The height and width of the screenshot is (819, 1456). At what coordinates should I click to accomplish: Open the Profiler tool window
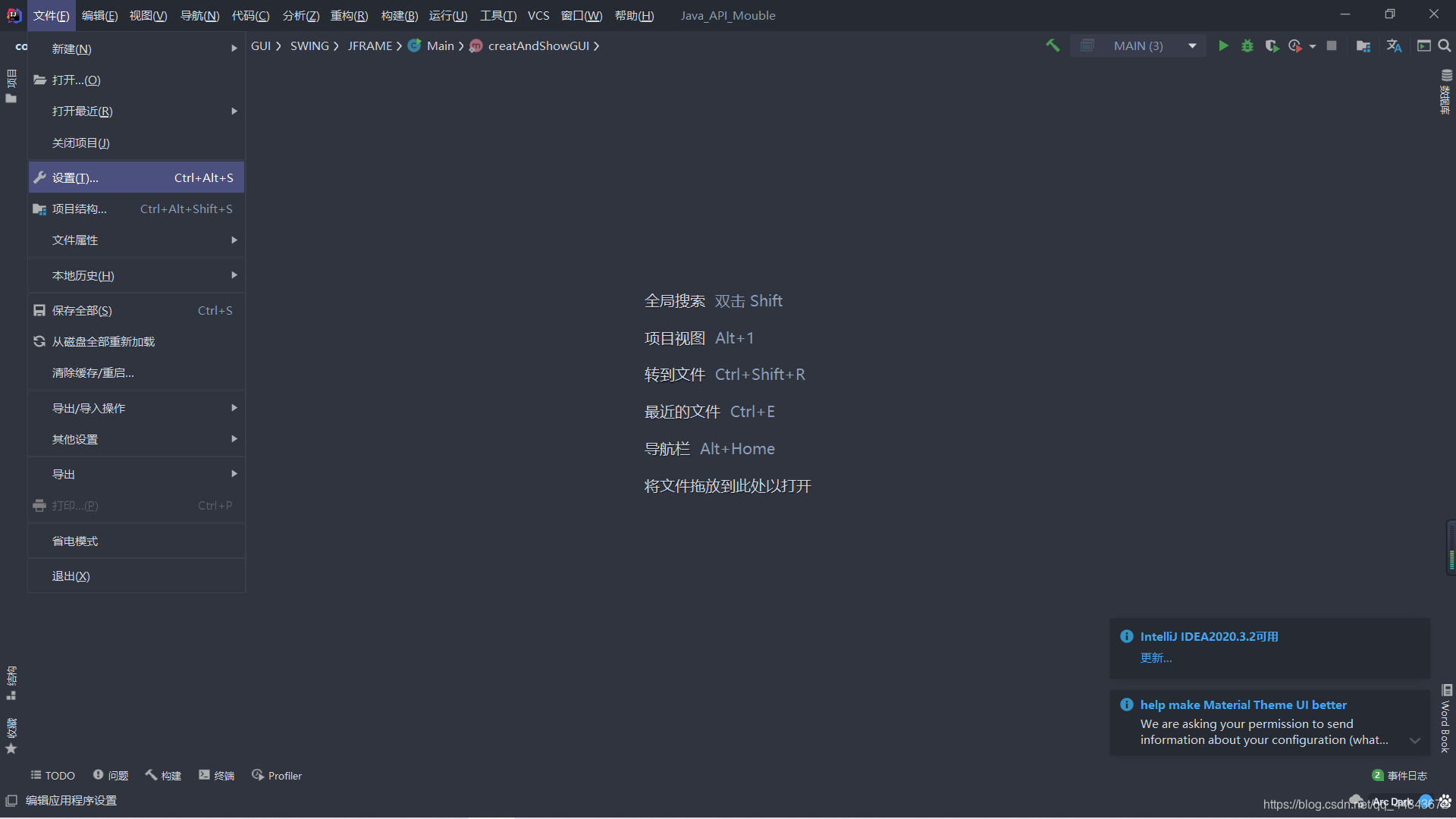pos(277,776)
